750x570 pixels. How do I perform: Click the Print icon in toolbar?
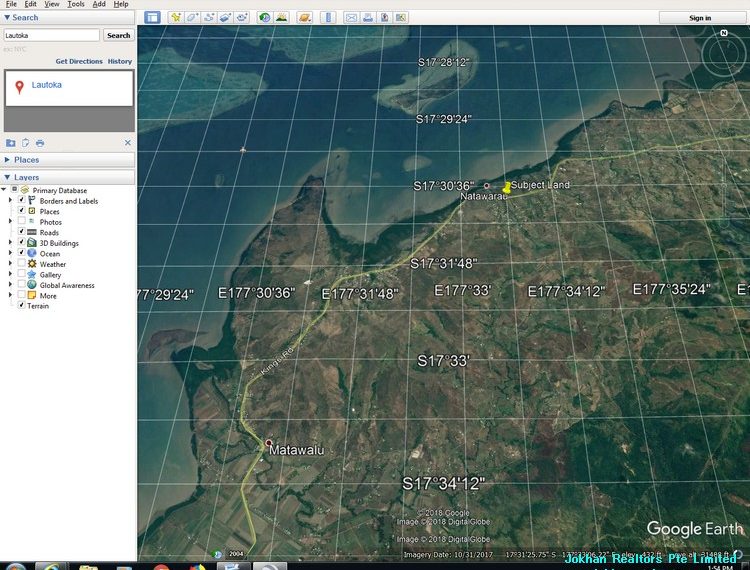tap(368, 18)
